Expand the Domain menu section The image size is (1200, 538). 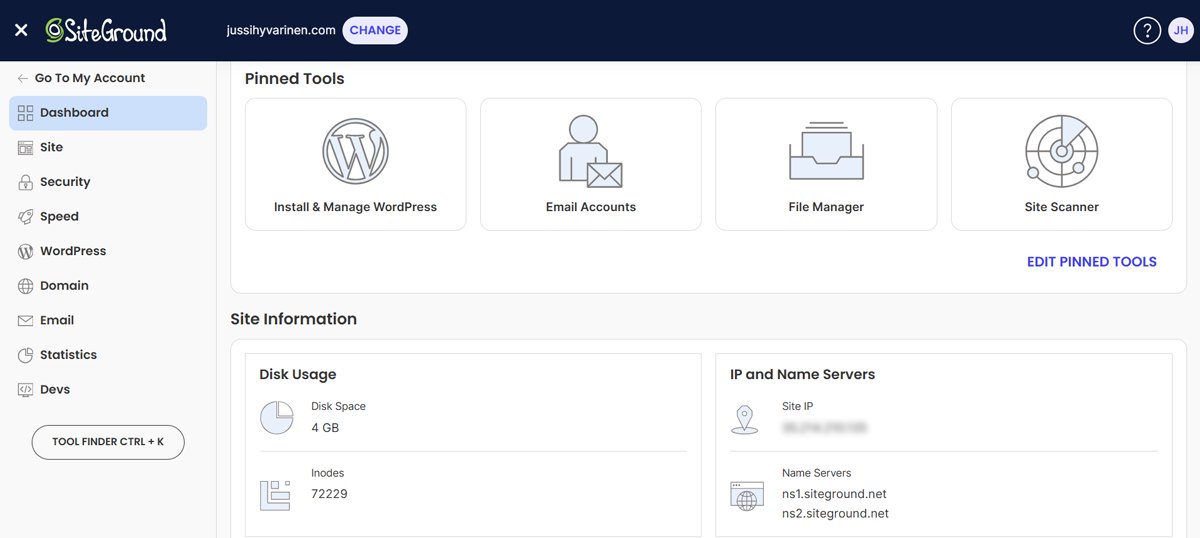pos(108,286)
